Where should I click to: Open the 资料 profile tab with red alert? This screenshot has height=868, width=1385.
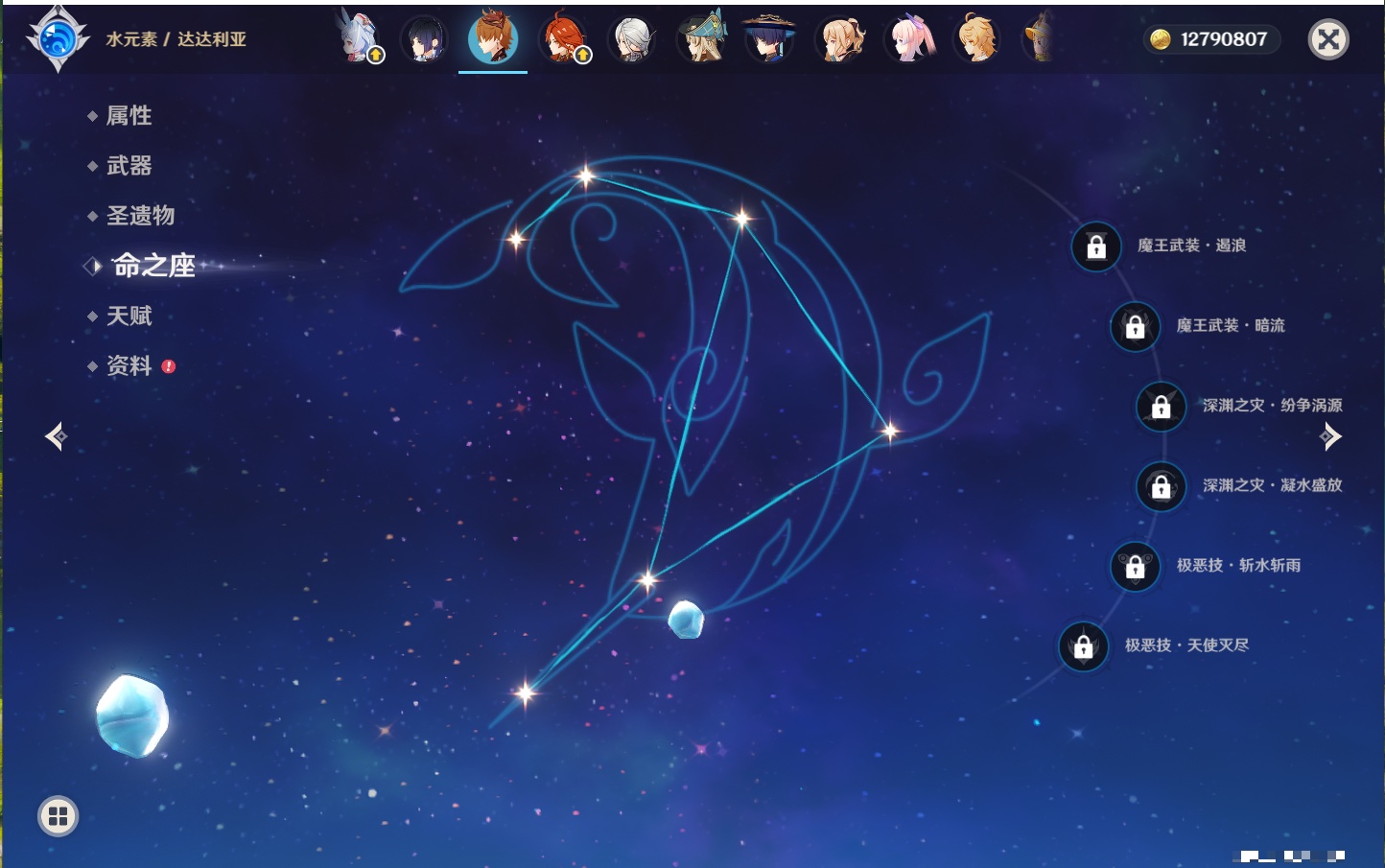tap(129, 365)
